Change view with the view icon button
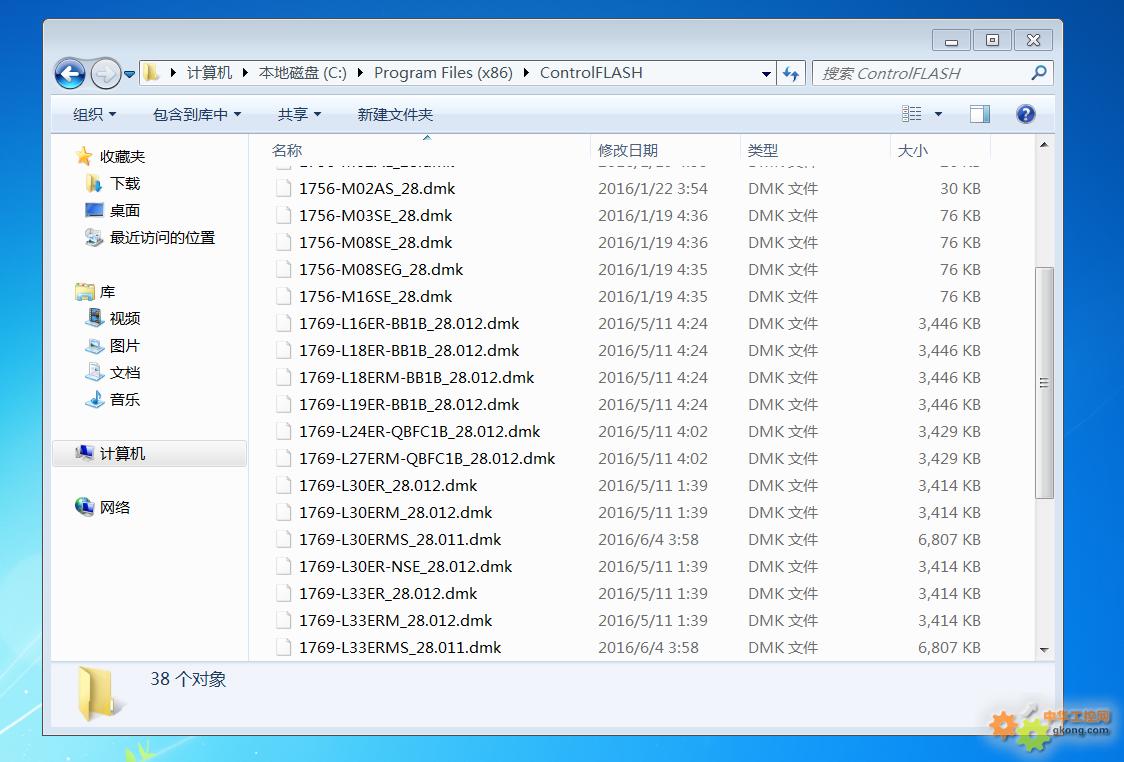The height and width of the screenshot is (762, 1124). 912,114
